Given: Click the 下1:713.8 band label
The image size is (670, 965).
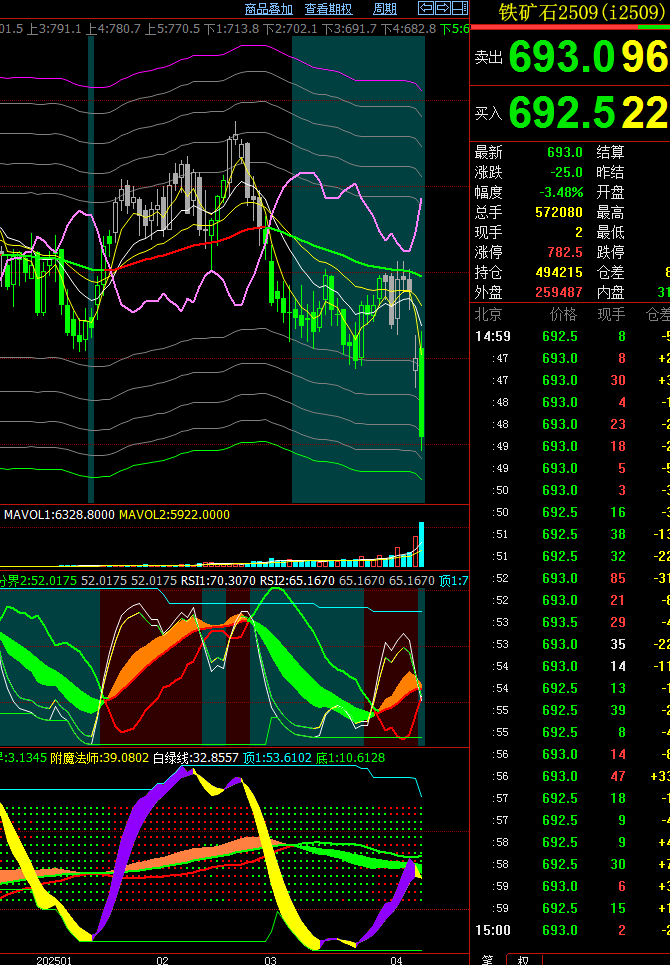Looking at the screenshot, I should point(231,29).
